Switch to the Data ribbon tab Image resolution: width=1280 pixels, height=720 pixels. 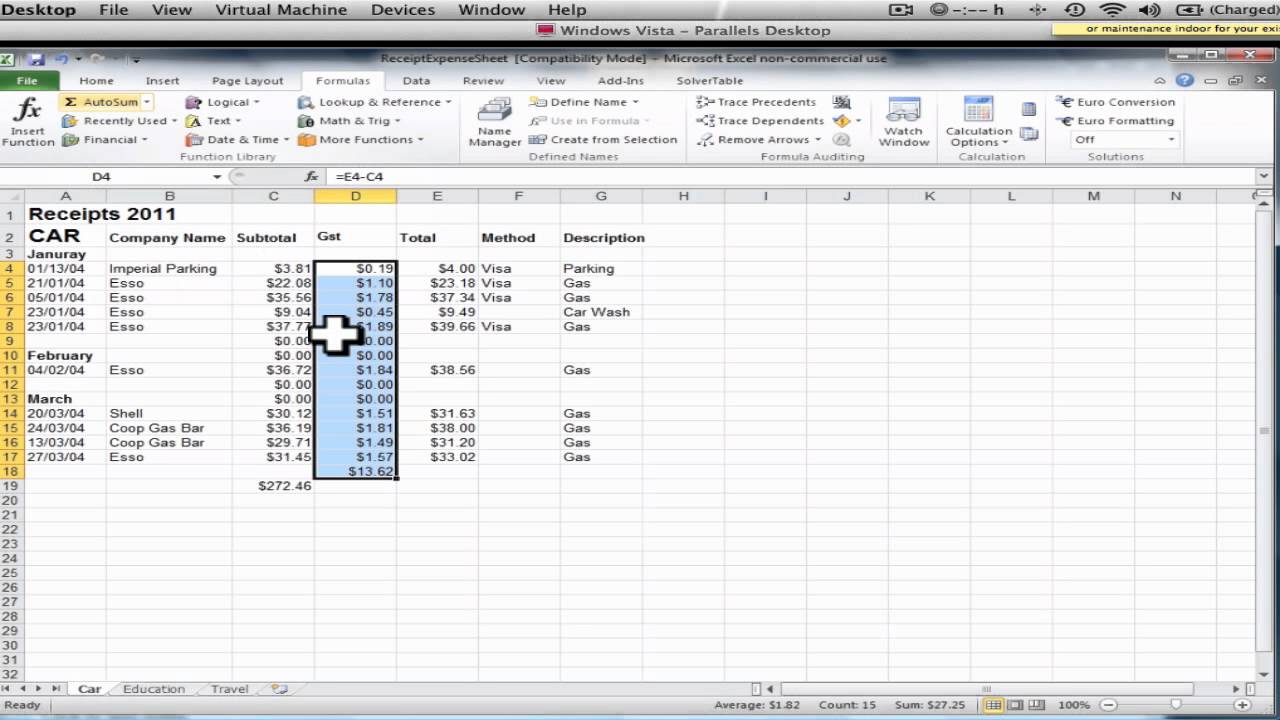(x=416, y=81)
